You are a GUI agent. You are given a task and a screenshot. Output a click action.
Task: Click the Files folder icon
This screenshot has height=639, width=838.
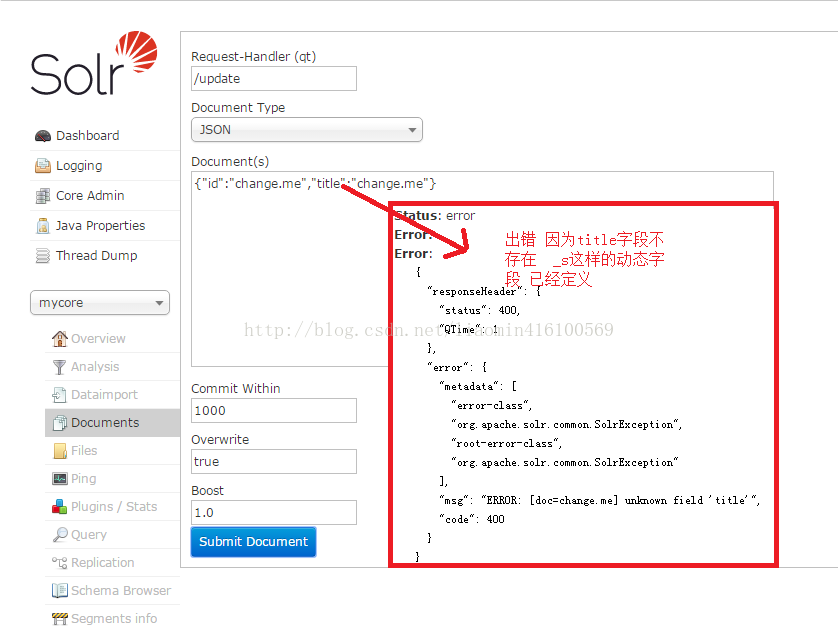pos(60,451)
